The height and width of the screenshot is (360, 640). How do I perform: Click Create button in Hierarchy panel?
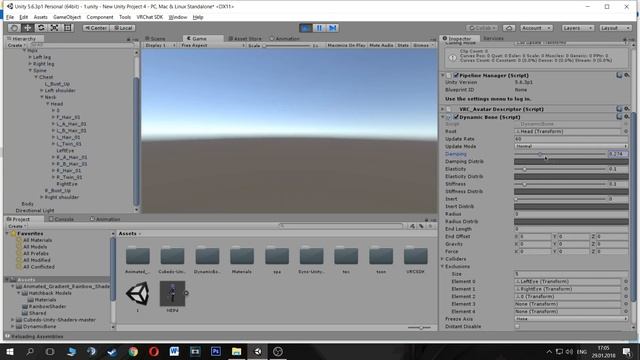click(16, 45)
